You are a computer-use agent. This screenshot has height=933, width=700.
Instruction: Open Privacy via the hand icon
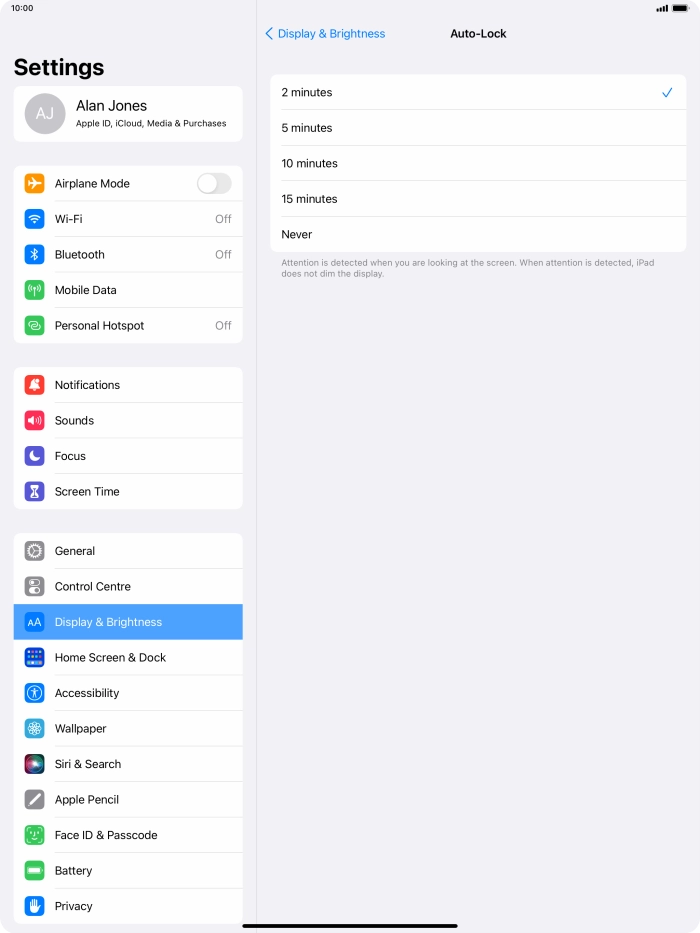[x=35, y=906]
